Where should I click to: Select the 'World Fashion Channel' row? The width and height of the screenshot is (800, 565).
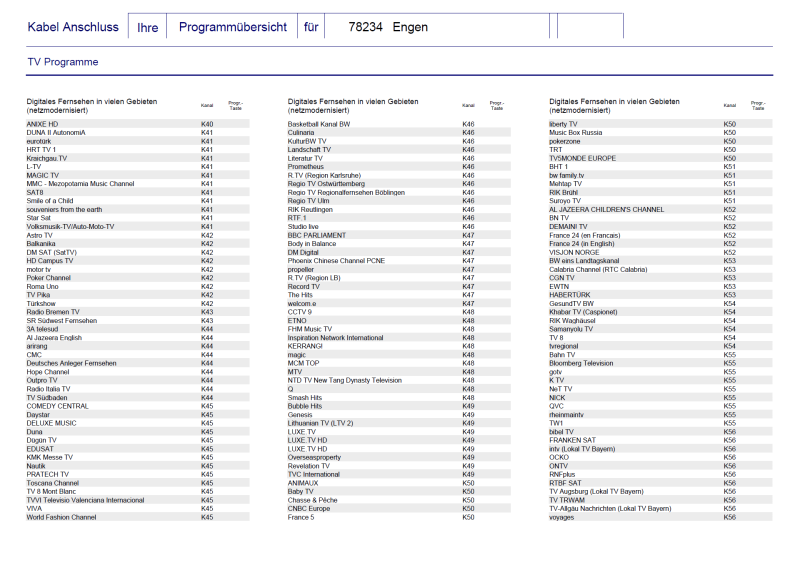[138, 517]
